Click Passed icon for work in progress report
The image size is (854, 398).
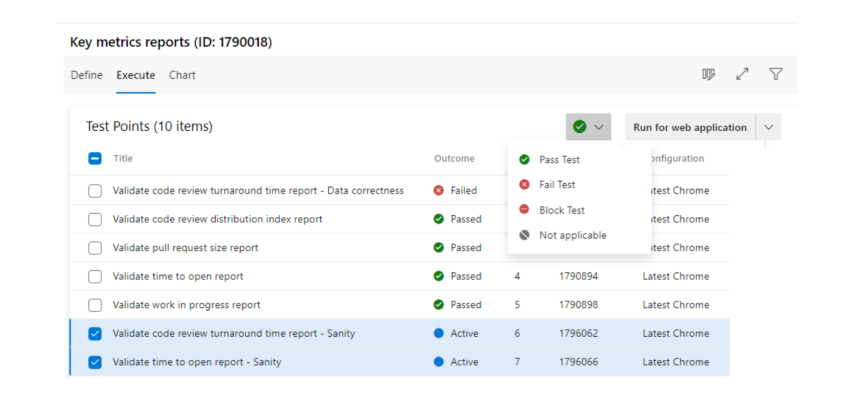click(438, 305)
